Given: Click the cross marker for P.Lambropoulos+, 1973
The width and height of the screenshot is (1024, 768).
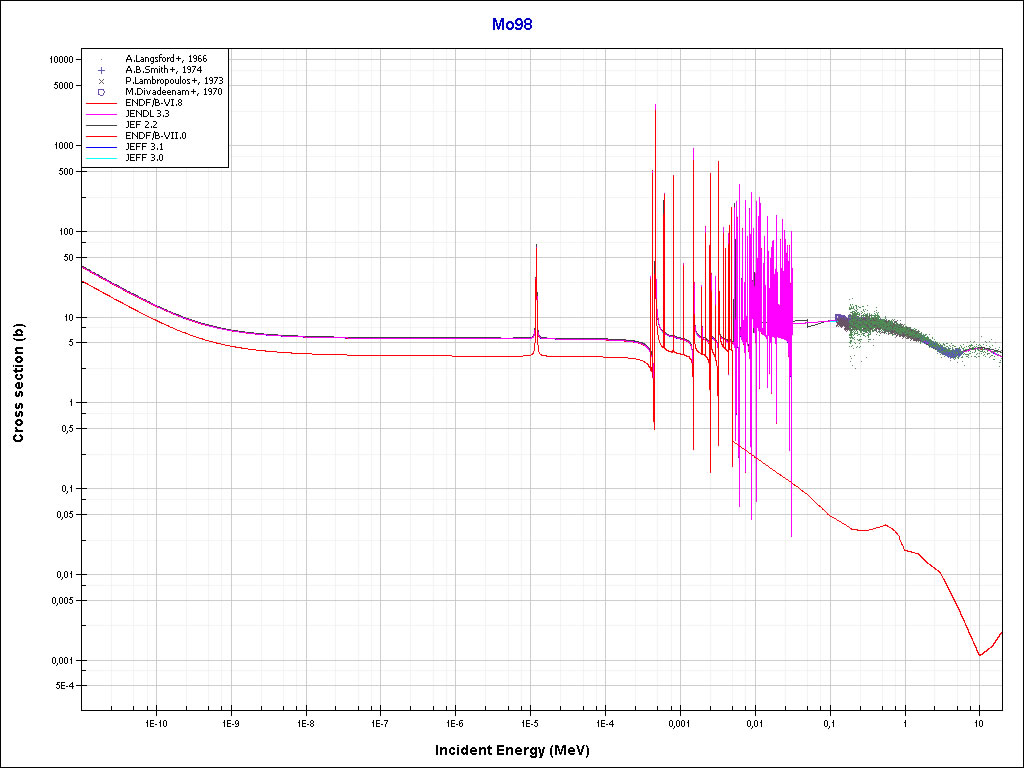Looking at the screenshot, I should pos(102,81).
